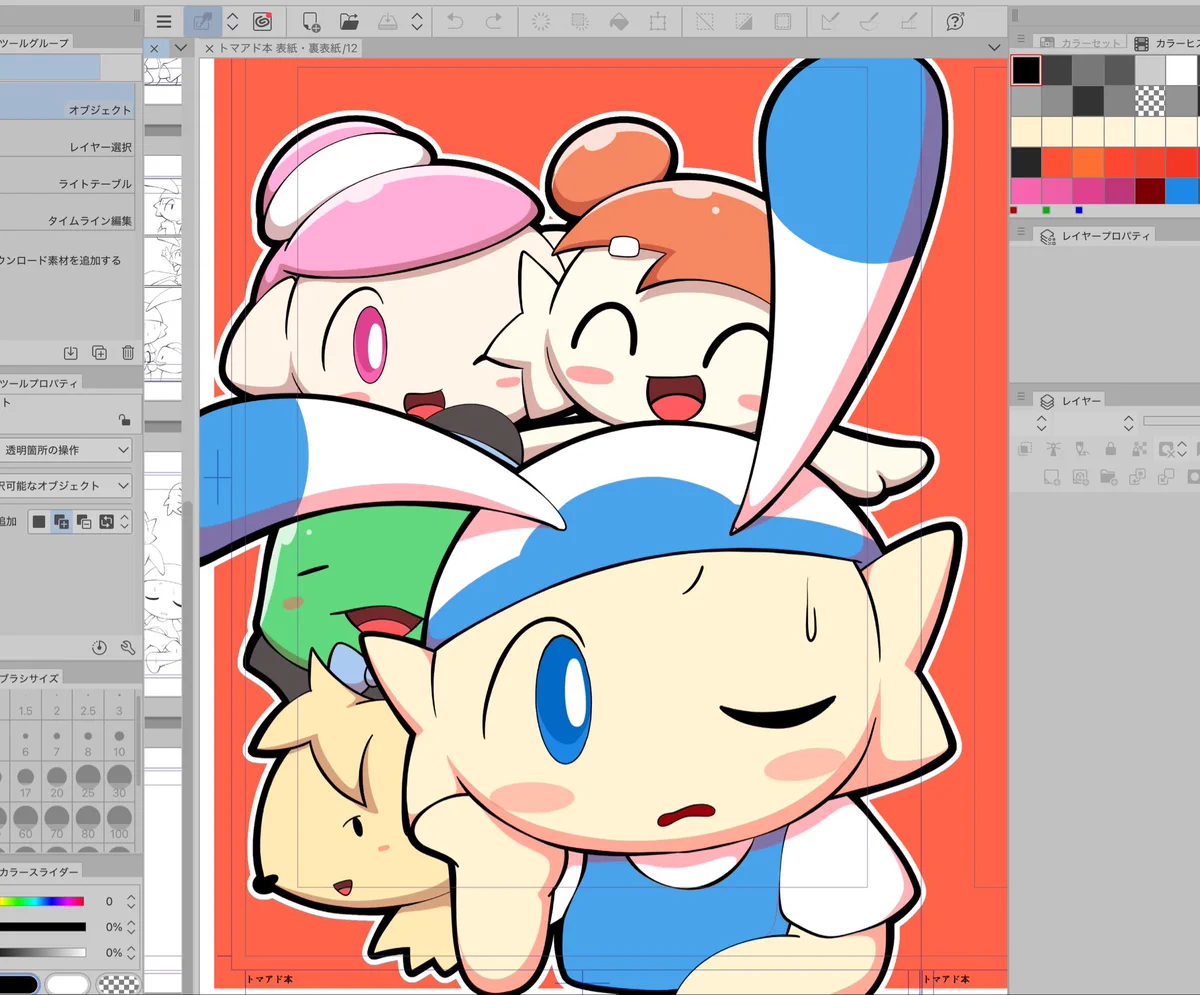Click the save icon in the command bar
The height and width of the screenshot is (995, 1200).
pos(388,21)
